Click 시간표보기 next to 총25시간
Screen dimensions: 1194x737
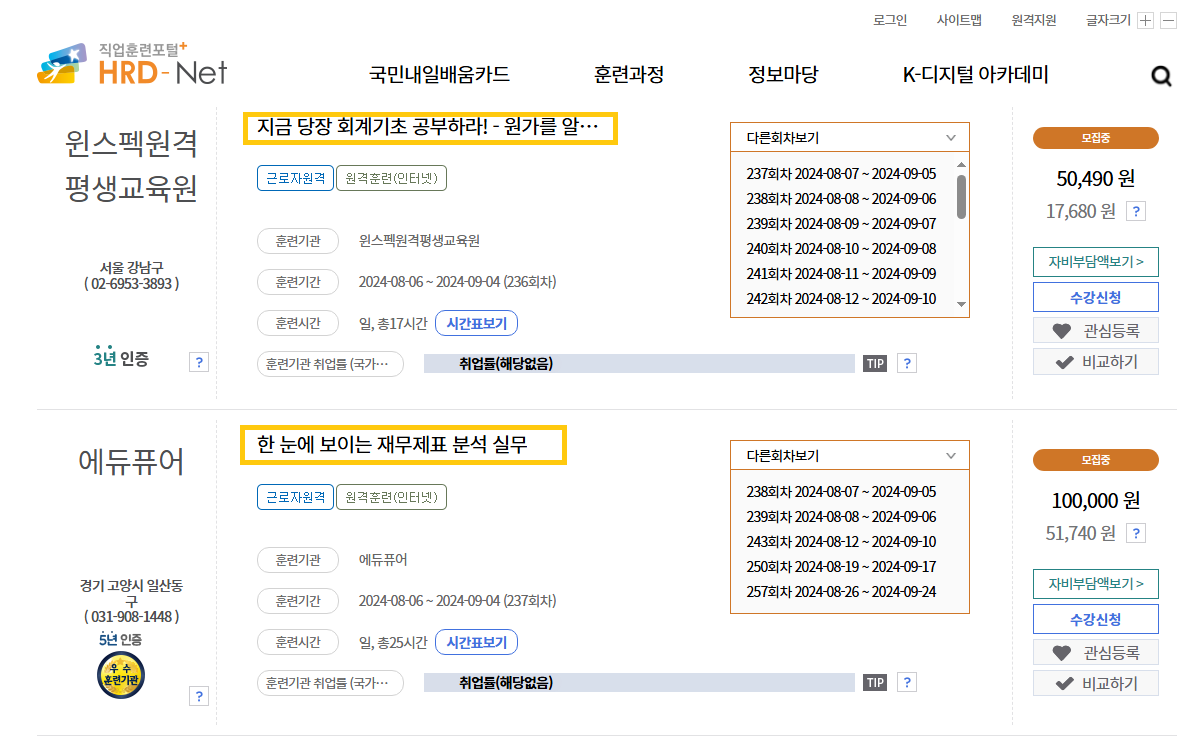click(477, 643)
